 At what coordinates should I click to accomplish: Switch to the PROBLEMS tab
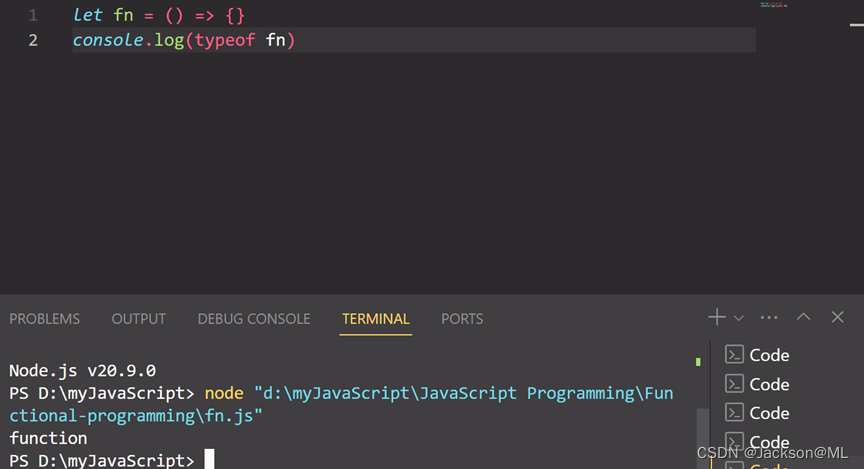click(44, 319)
